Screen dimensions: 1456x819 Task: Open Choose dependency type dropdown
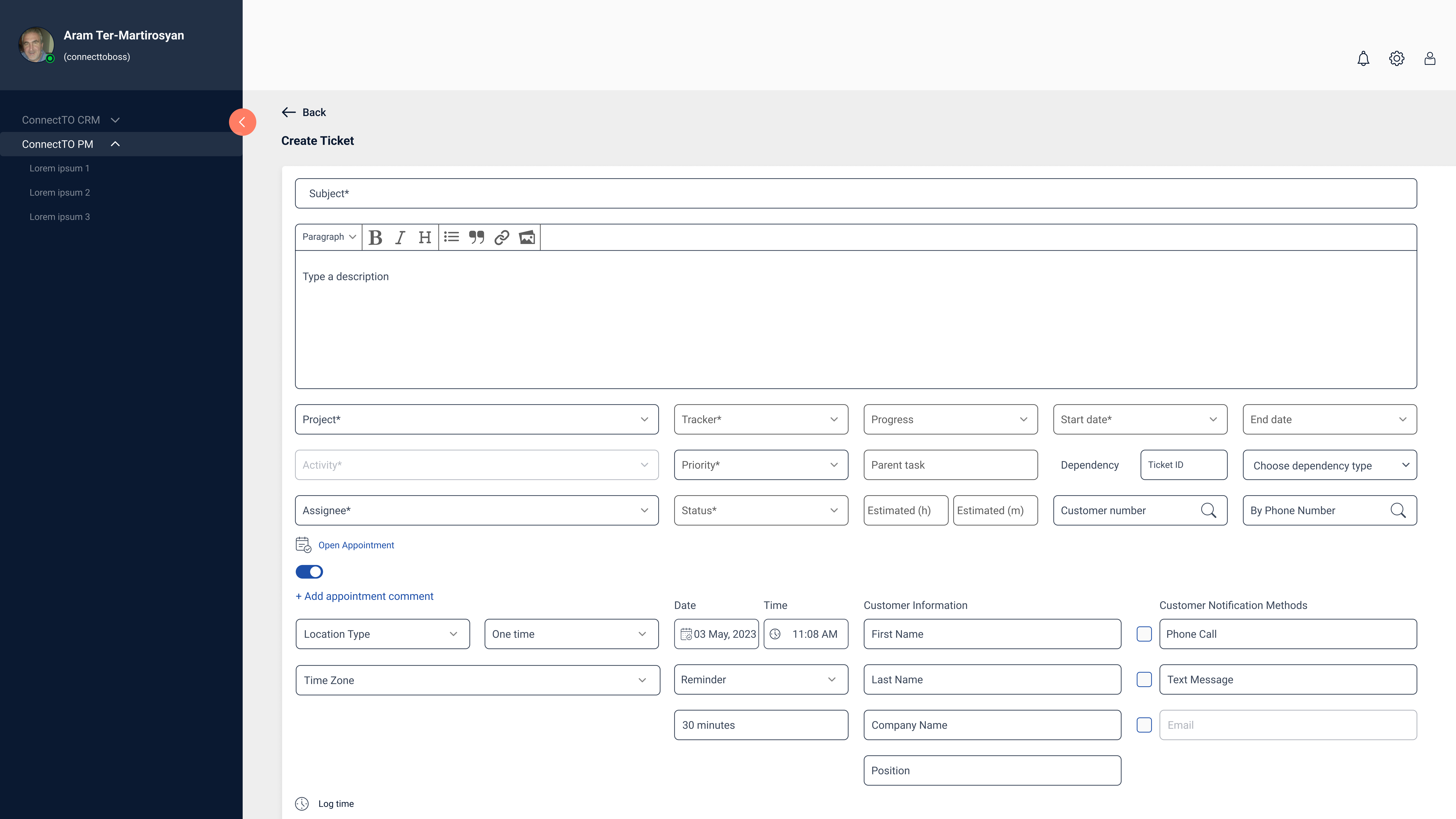[1329, 465]
